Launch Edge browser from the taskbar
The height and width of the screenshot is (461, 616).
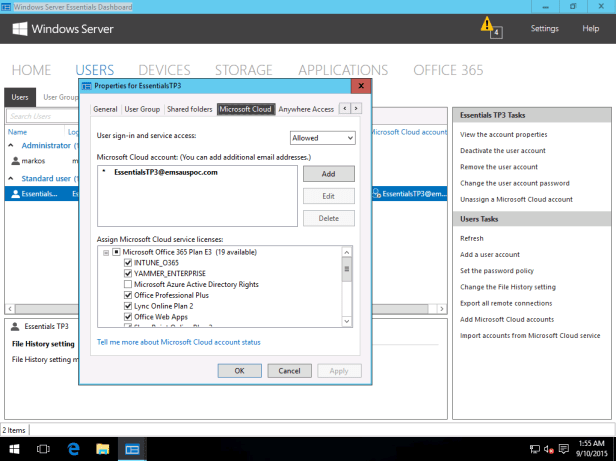click(73, 450)
